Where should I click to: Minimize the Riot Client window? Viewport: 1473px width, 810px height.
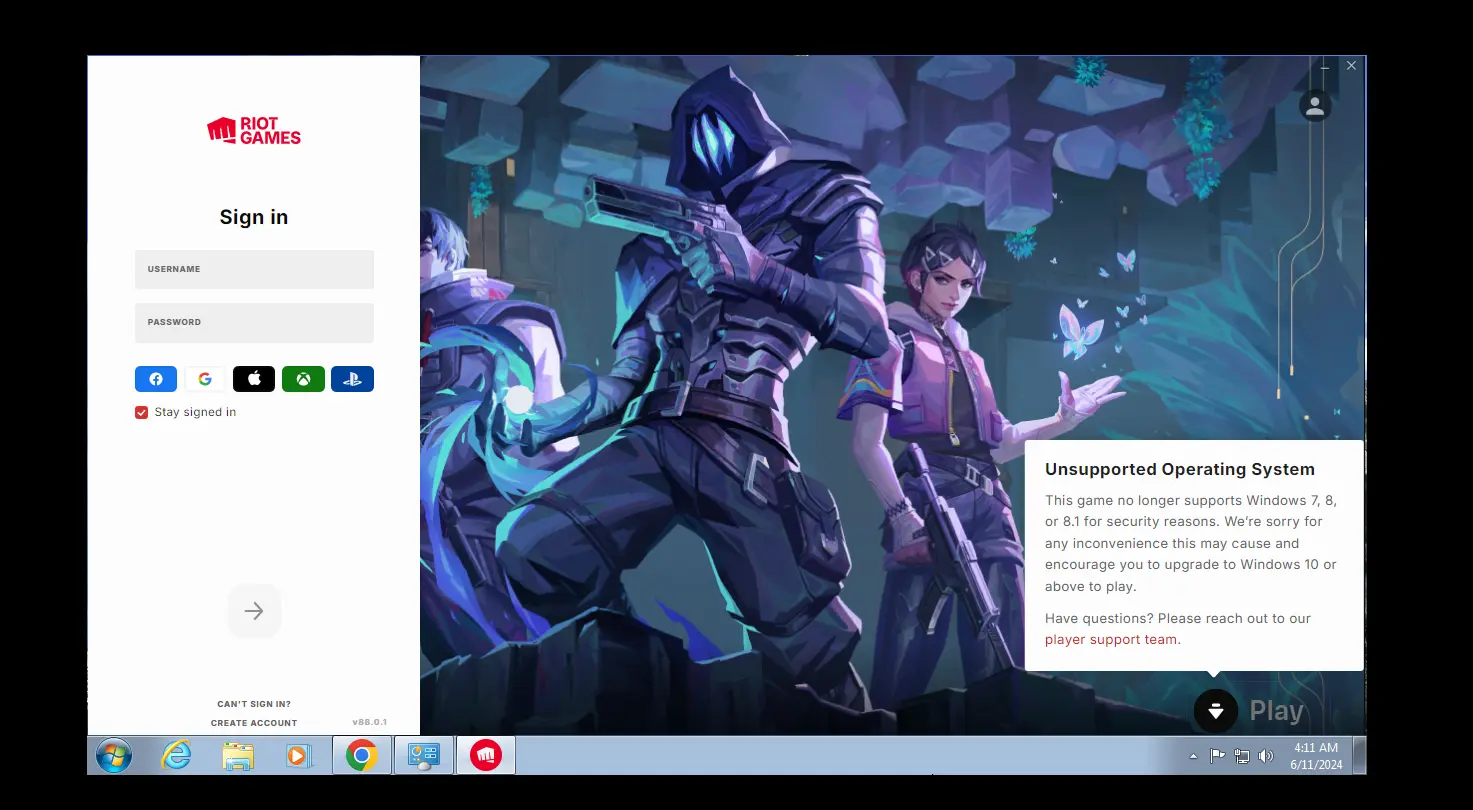click(x=1324, y=66)
